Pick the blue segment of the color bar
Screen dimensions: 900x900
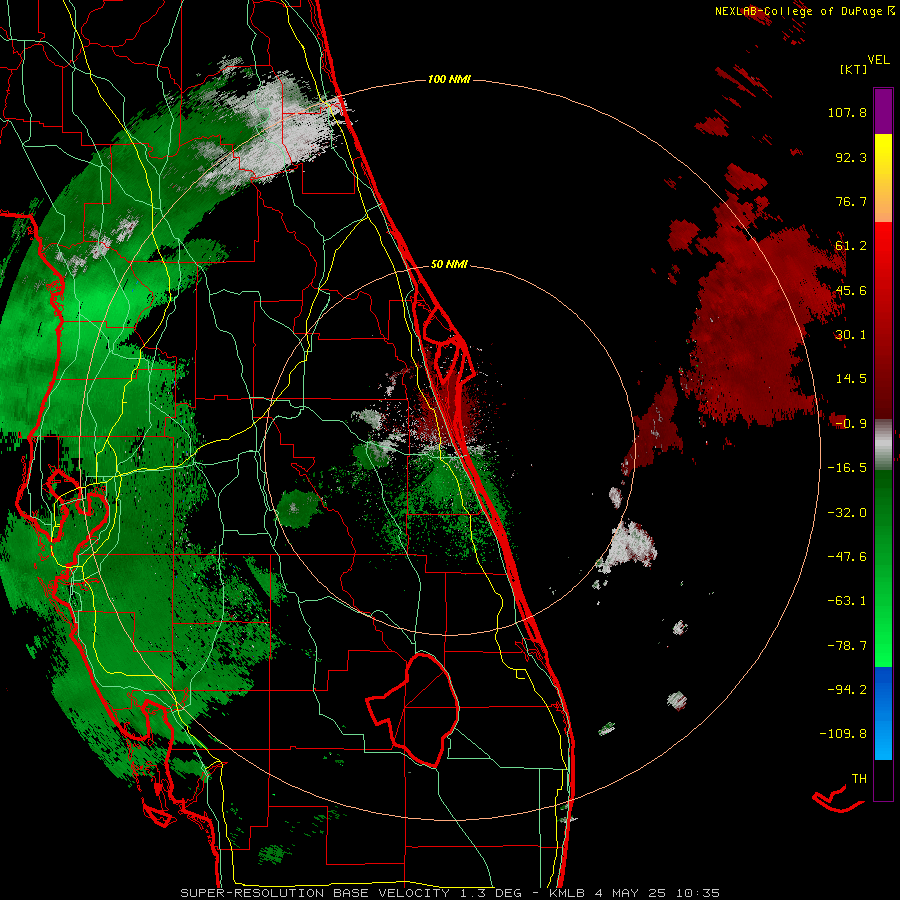pos(883,713)
